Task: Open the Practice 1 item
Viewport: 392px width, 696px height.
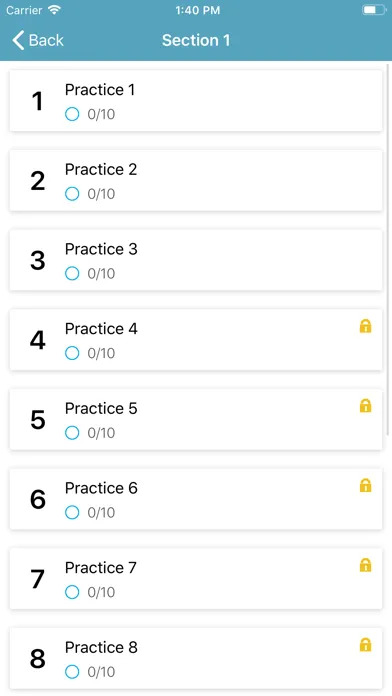Action: pyautogui.click(x=196, y=101)
